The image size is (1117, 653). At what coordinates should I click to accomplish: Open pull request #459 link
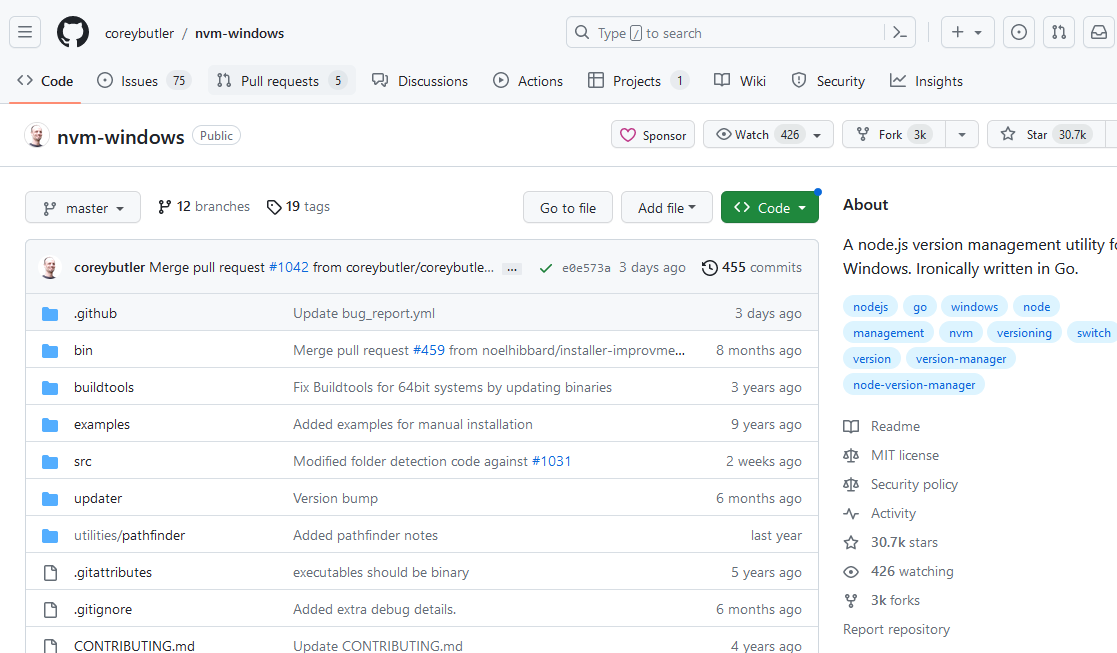[429, 350]
